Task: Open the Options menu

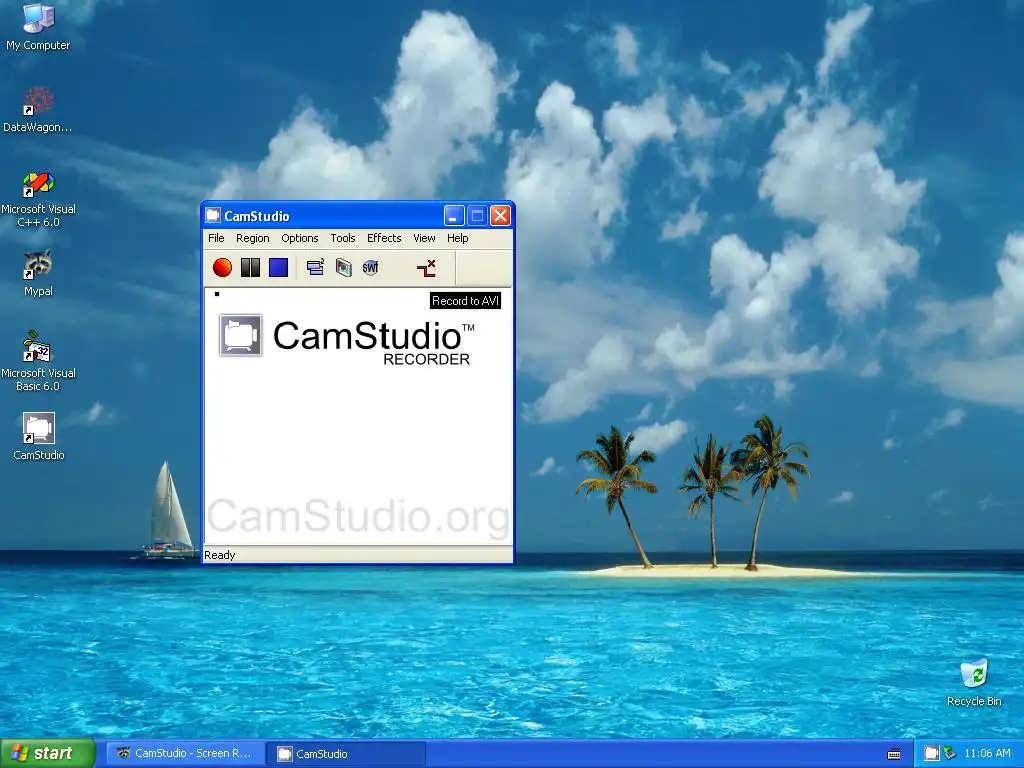Action: pos(300,238)
